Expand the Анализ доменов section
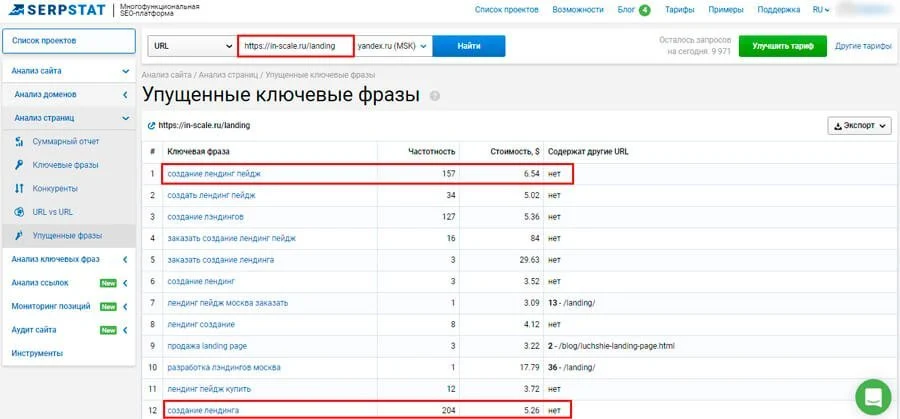The width and height of the screenshot is (900, 419). click(69, 94)
